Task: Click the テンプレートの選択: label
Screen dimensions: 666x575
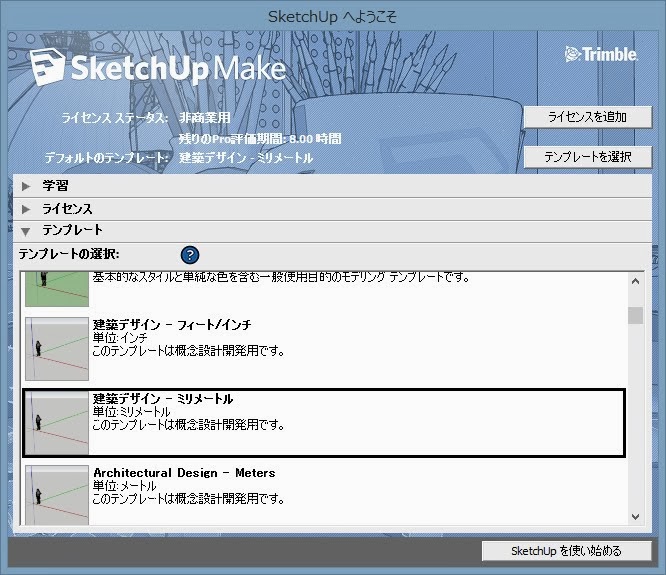Action: coord(69,254)
